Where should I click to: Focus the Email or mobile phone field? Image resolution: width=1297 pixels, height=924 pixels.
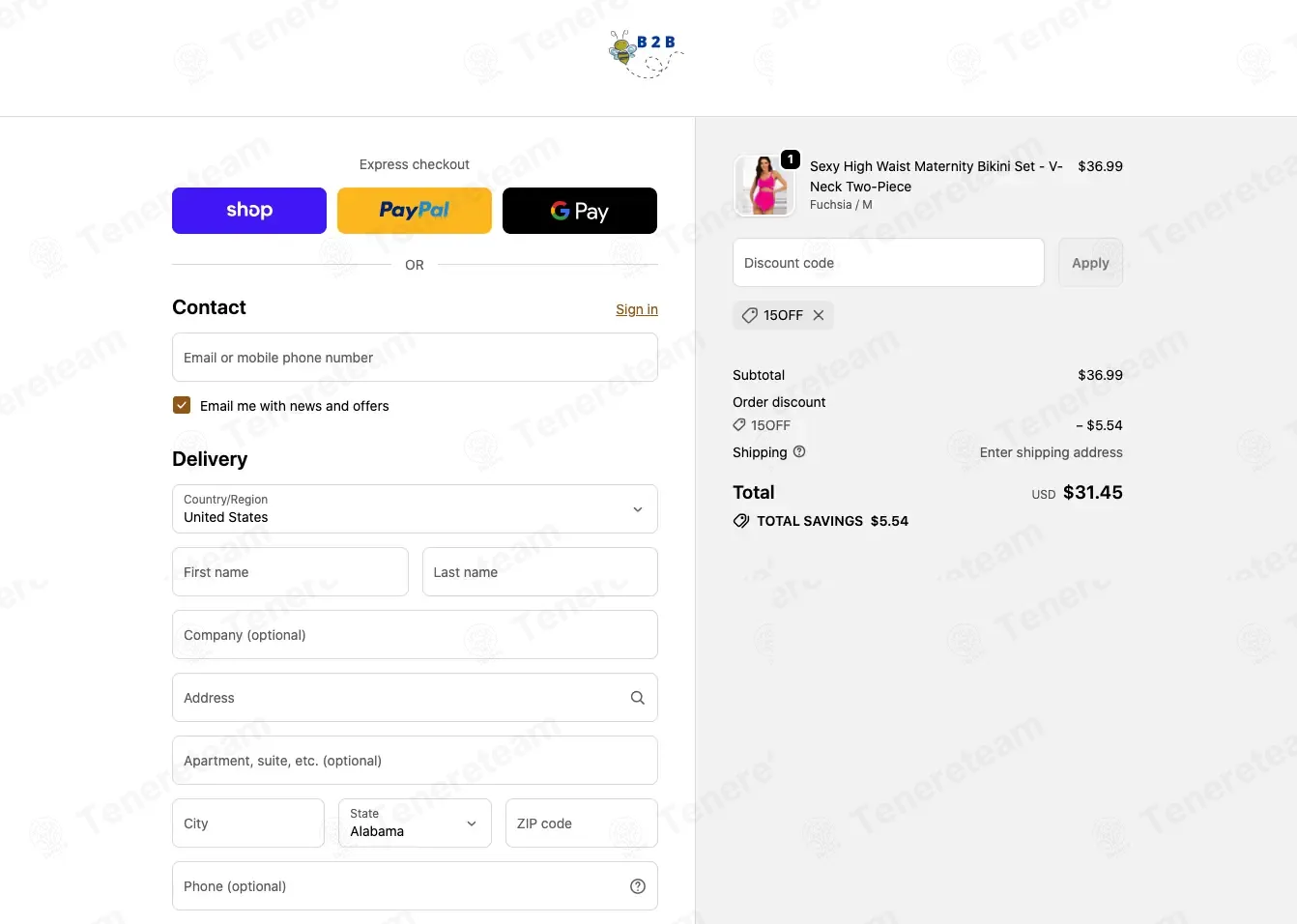(415, 358)
